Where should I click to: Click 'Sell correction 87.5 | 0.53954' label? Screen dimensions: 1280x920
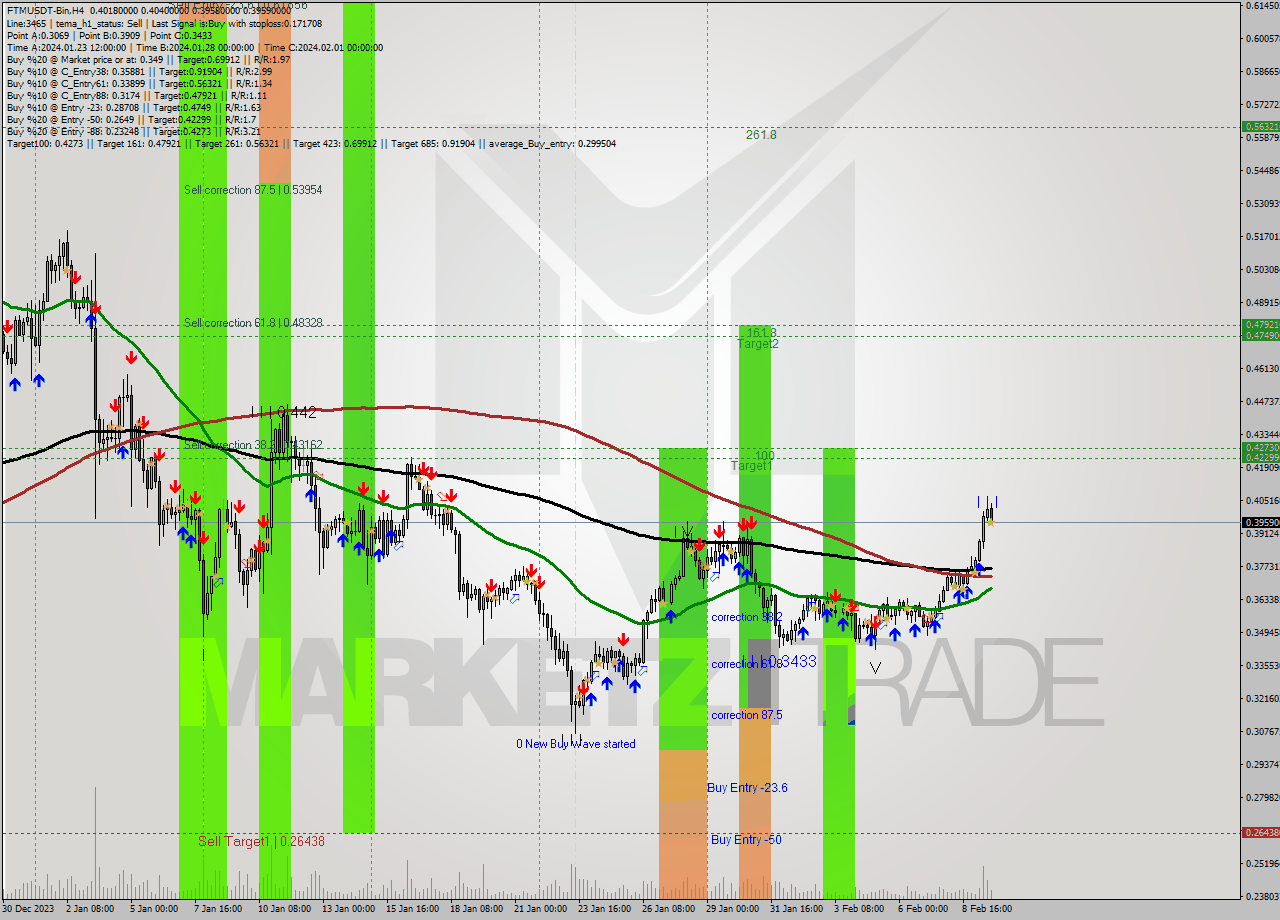[253, 189]
